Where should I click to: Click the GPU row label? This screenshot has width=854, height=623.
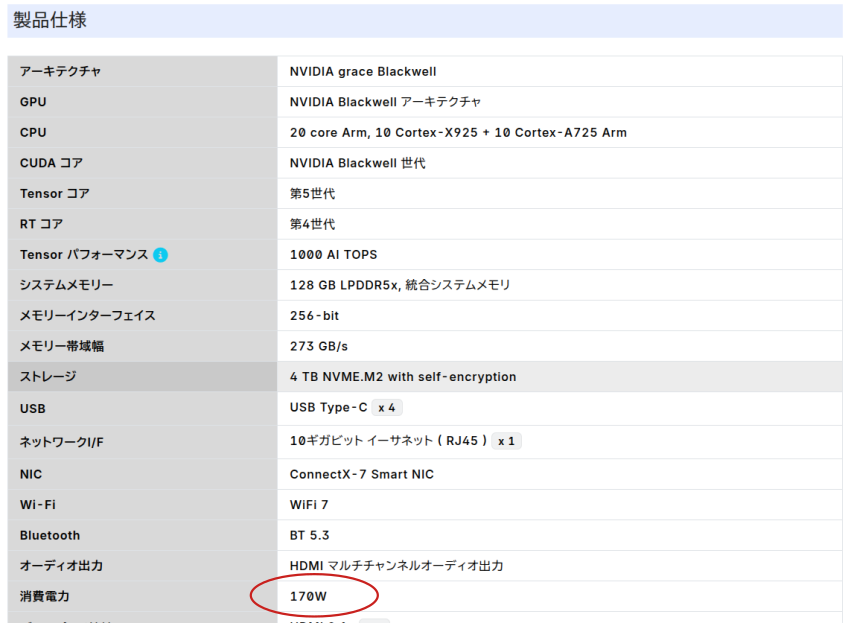click(x=33, y=102)
